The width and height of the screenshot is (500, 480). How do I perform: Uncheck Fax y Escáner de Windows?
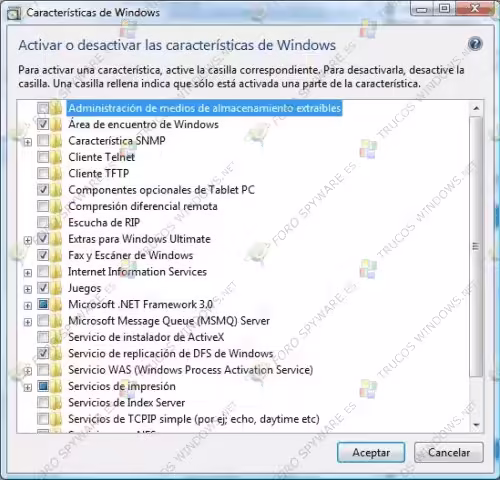click(43, 255)
